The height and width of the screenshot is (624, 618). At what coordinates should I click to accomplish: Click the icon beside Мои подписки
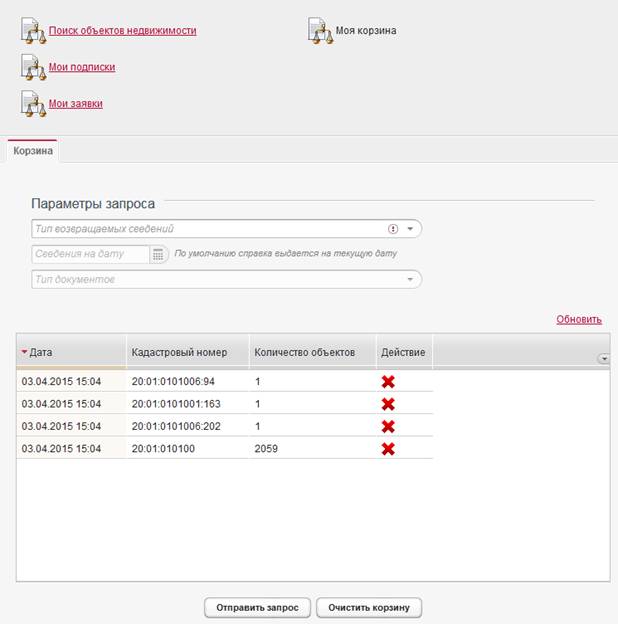[x=34, y=67]
